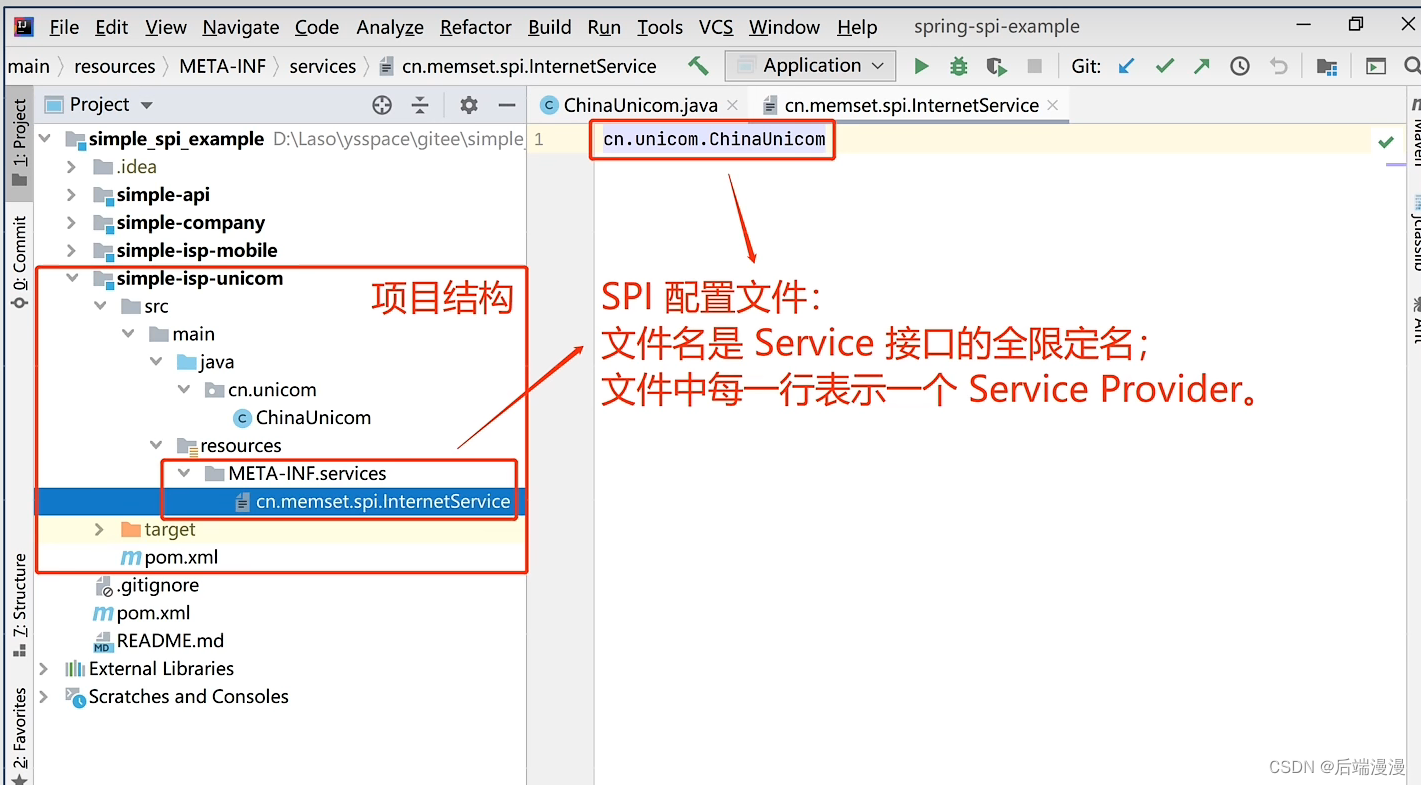Select the .gitignore file in the tree

pos(158,586)
